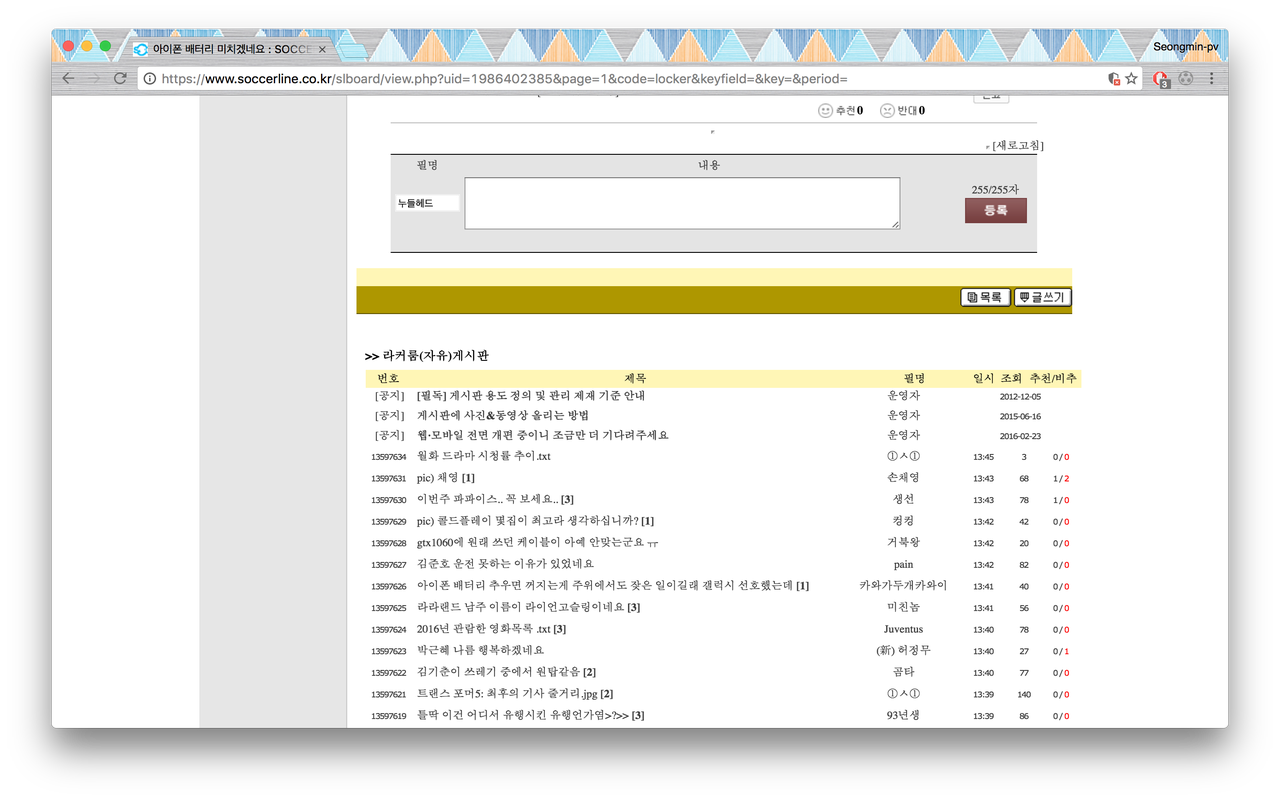Click author name 거북왕
The width and height of the screenshot is (1280, 800).
click(903, 543)
